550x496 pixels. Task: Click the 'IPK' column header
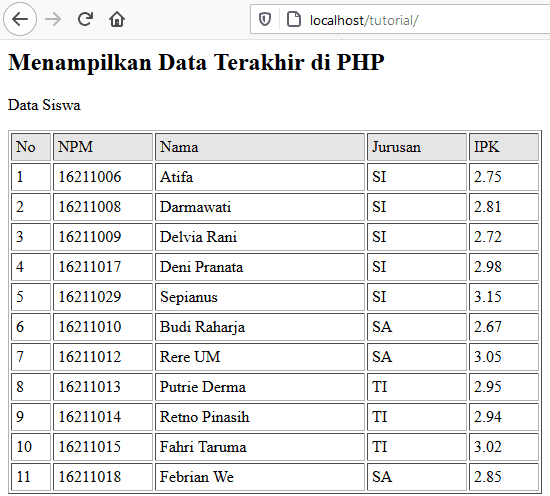click(504, 147)
